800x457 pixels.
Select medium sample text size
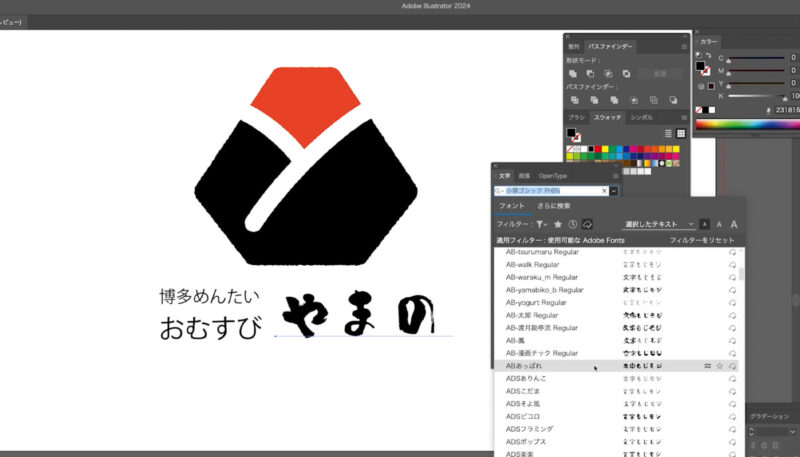719,224
